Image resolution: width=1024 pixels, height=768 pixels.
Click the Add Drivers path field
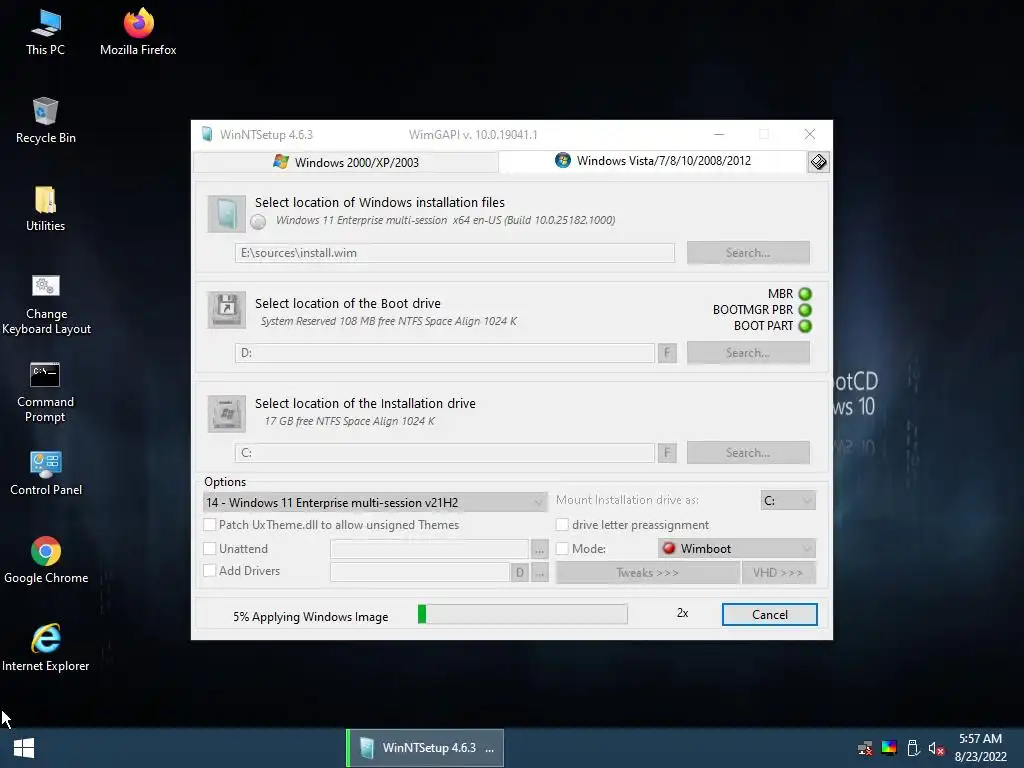420,572
